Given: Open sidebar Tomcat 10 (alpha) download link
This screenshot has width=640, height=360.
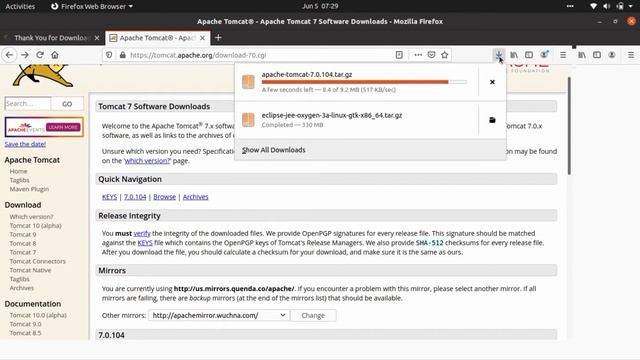Looking at the screenshot, I should point(36,226).
